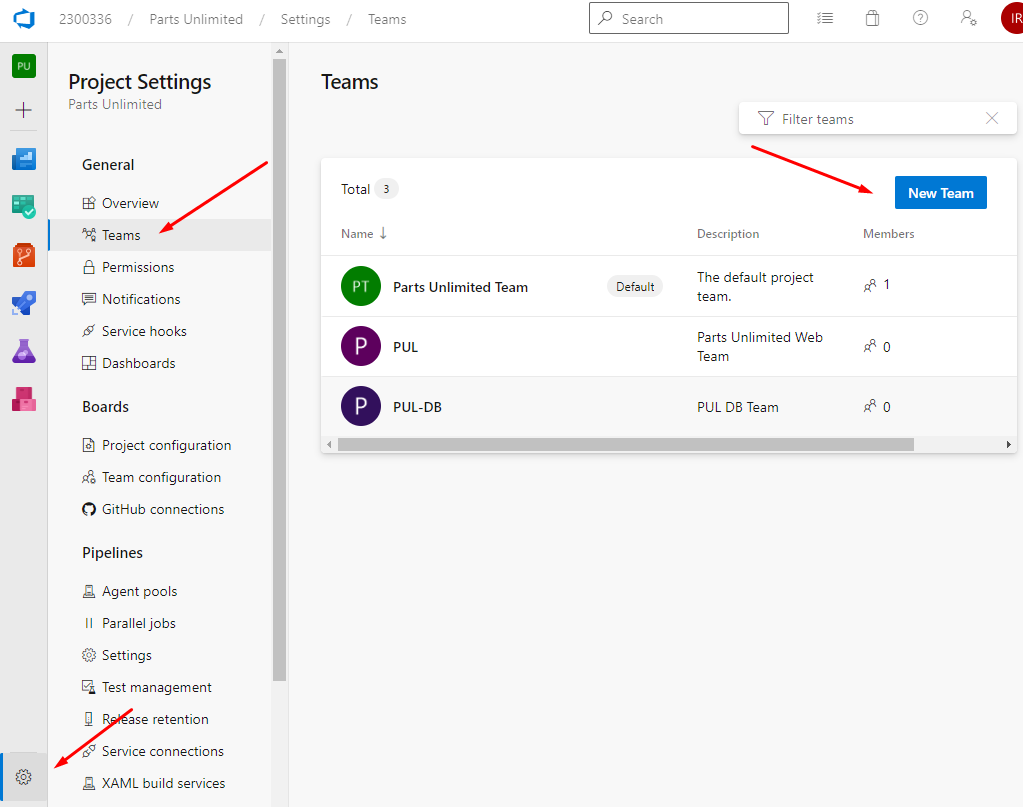The image size is (1023, 807).
Task: Clear the Filter teams box
Action: click(x=992, y=118)
